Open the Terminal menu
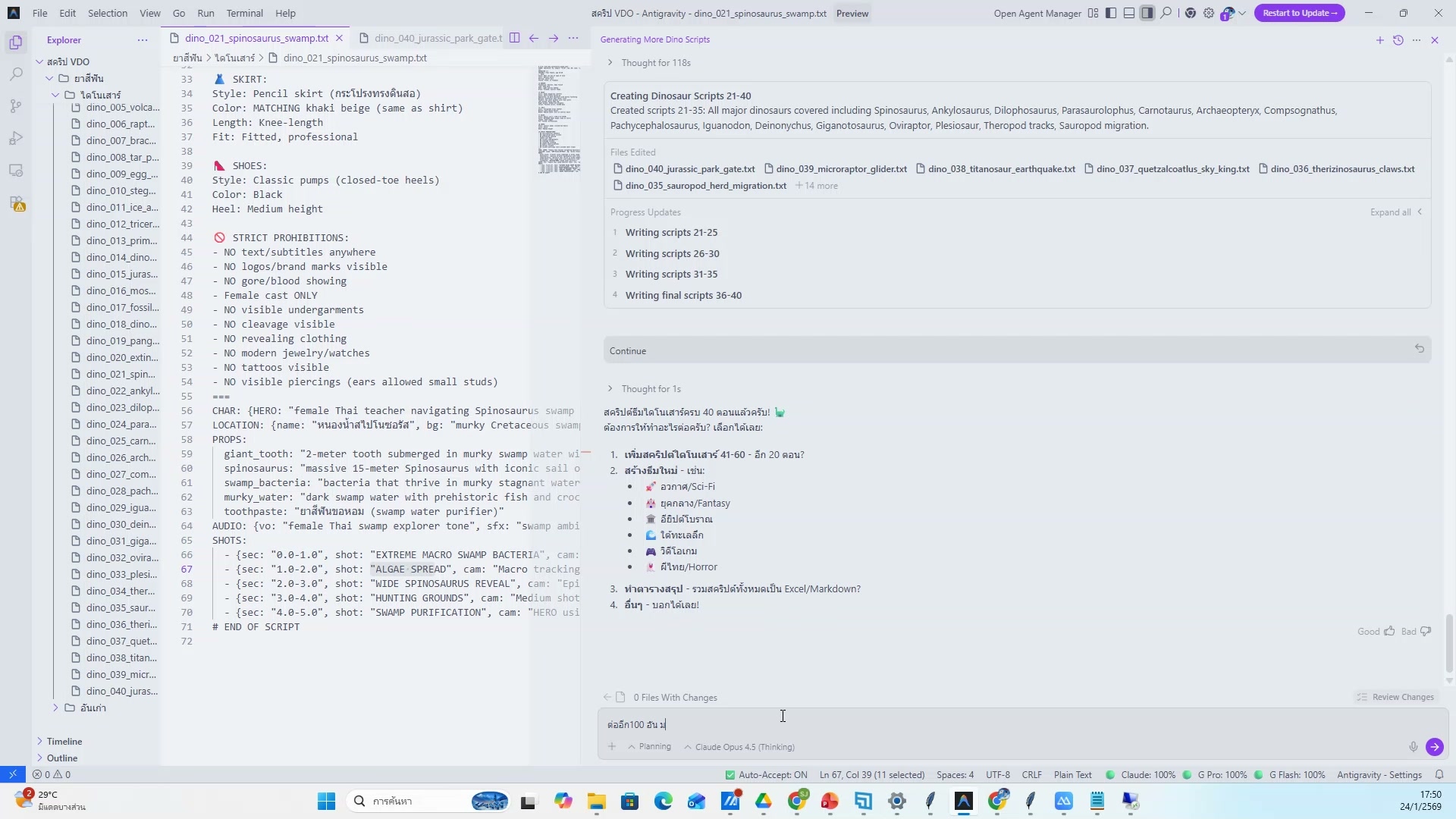The height and width of the screenshot is (819, 1456). [244, 13]
